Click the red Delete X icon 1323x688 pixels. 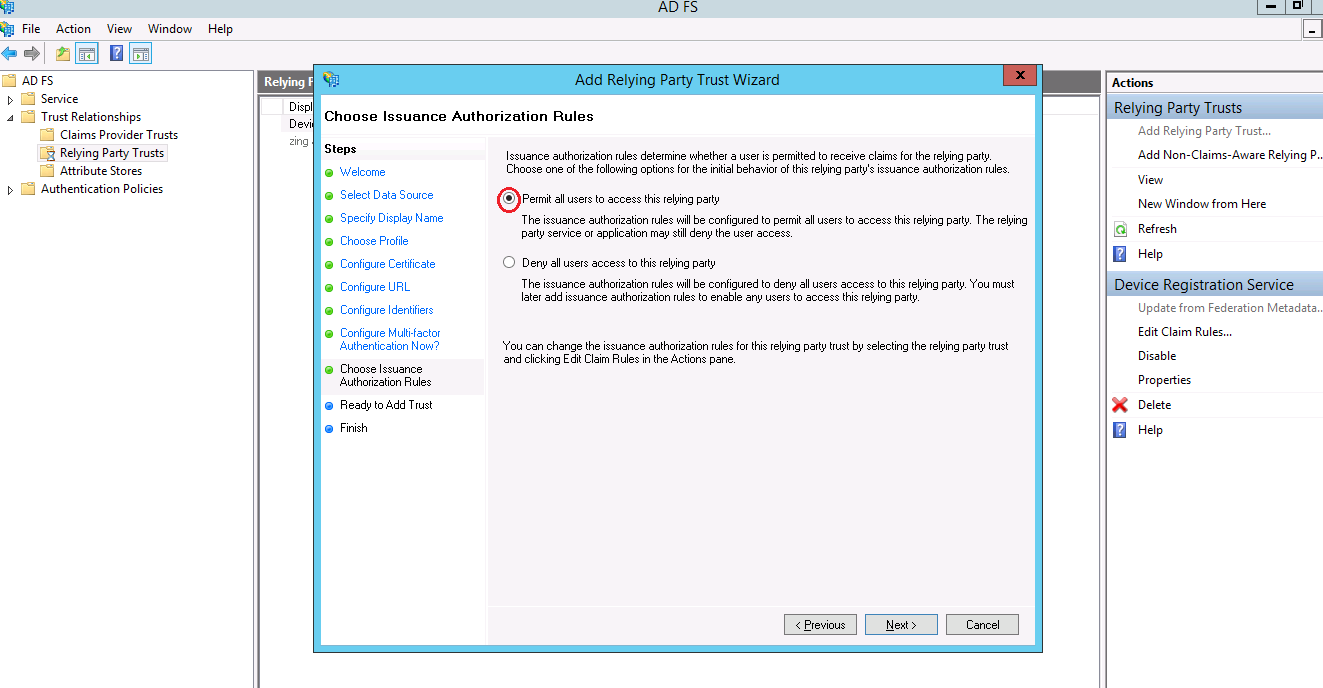tap(1120, 405)
